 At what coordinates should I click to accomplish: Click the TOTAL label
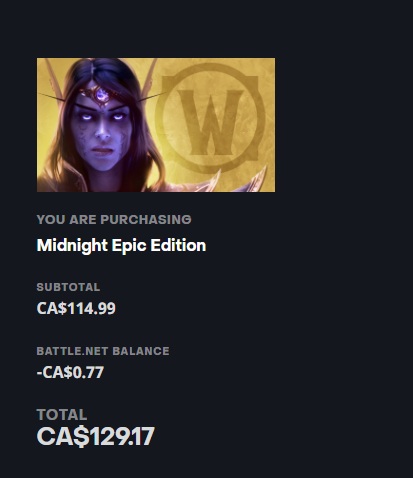point(62,415)
